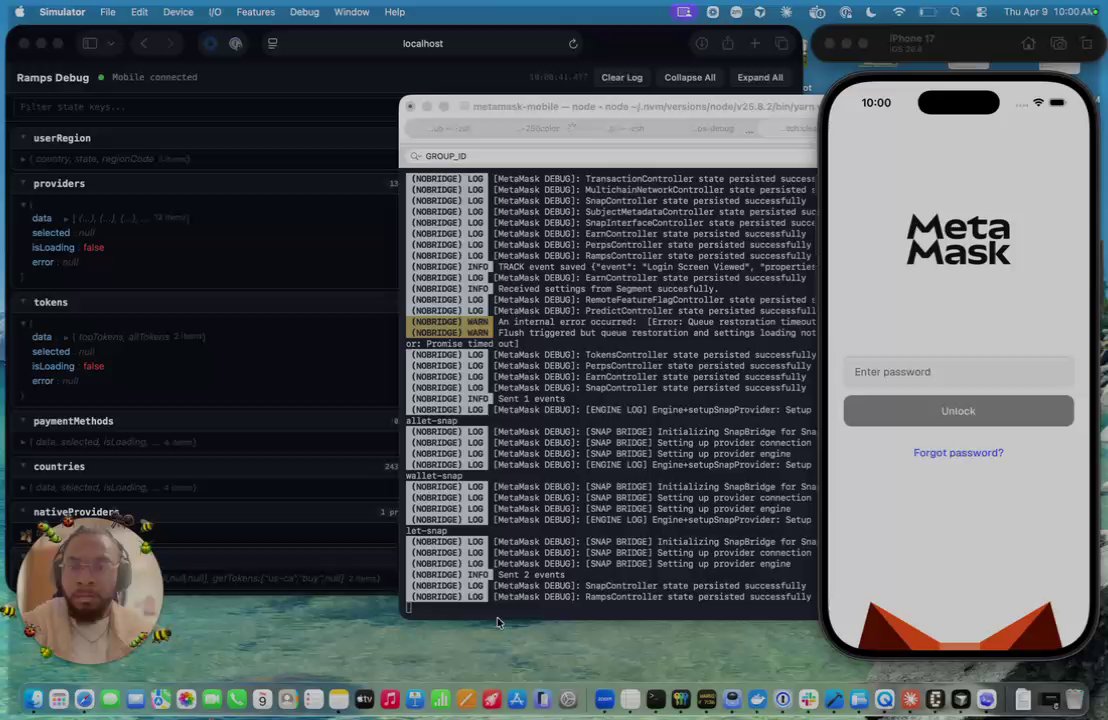This screenshot has width=1108, height=720.
Task: Click the GROUP_ID terminal search field
Action: click(611, 156)
